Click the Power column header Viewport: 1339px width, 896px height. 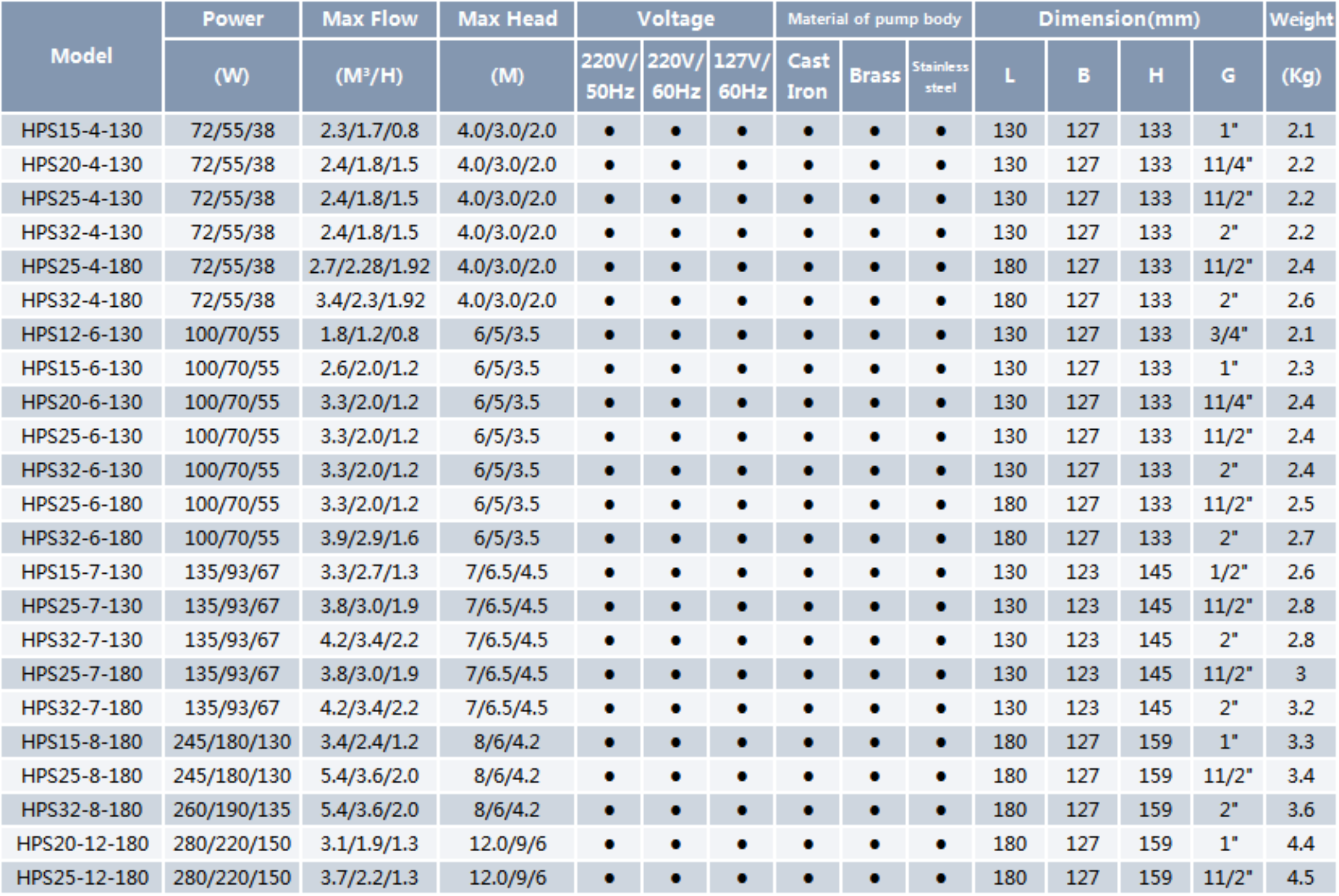point(232,19)
